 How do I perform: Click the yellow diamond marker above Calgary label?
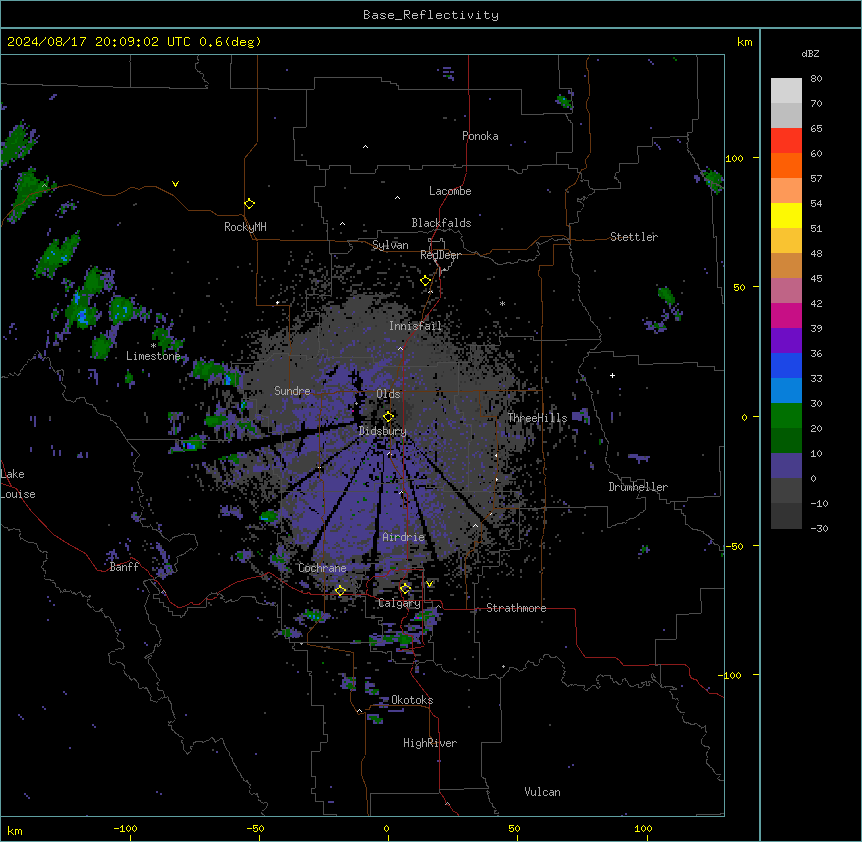[x=405, y=589]
